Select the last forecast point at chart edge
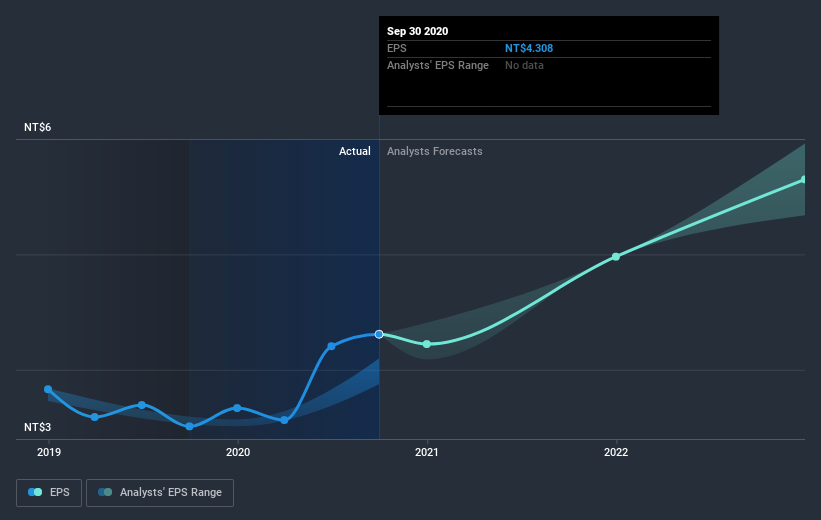 803,180
